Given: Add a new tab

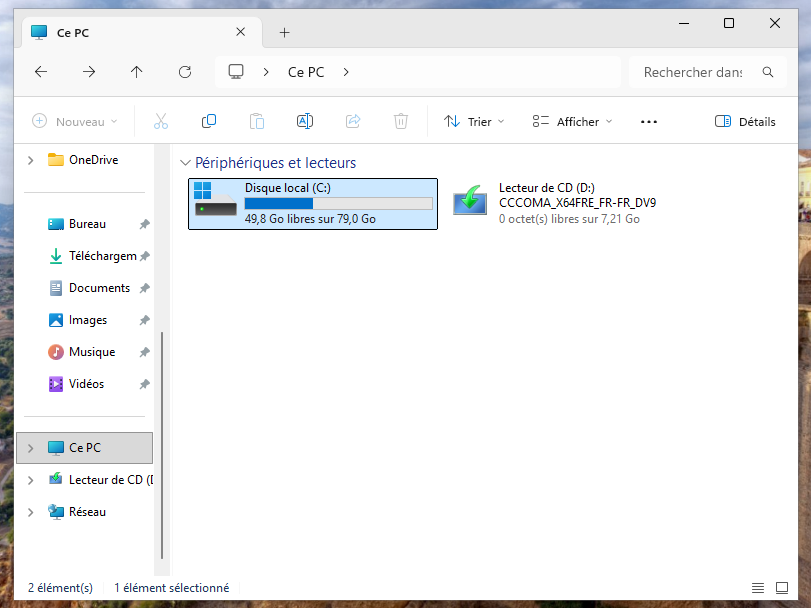Looking at the screenshot, I should click(284, 32).
